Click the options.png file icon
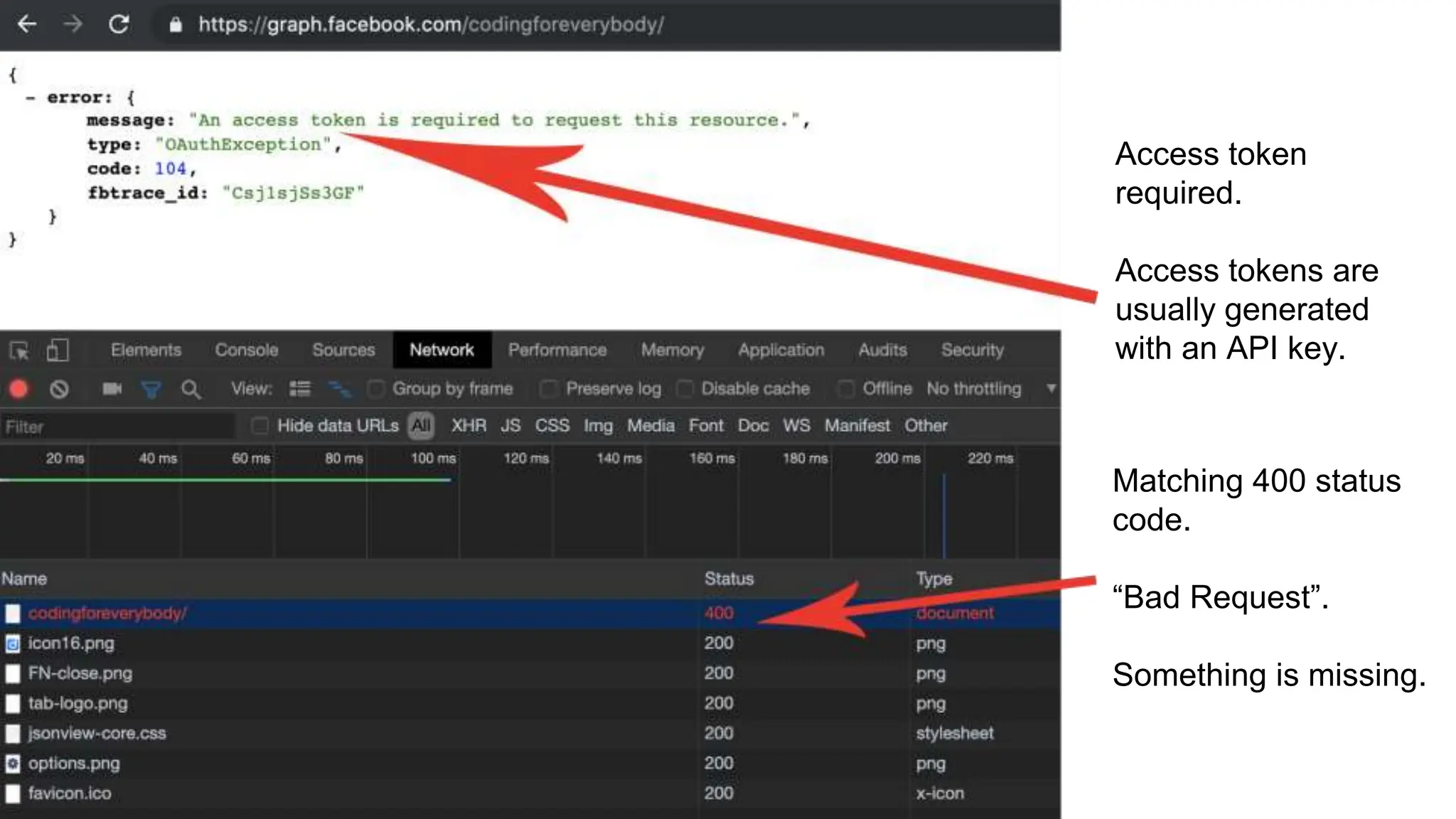The height and width of the screenshot is (819, 1456). point(13,764)
